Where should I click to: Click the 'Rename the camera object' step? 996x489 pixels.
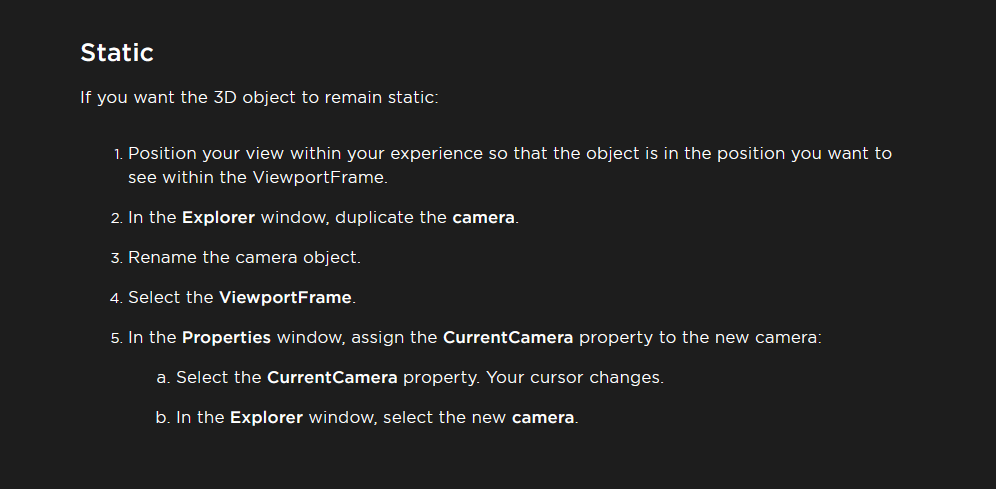coord(244,257)
